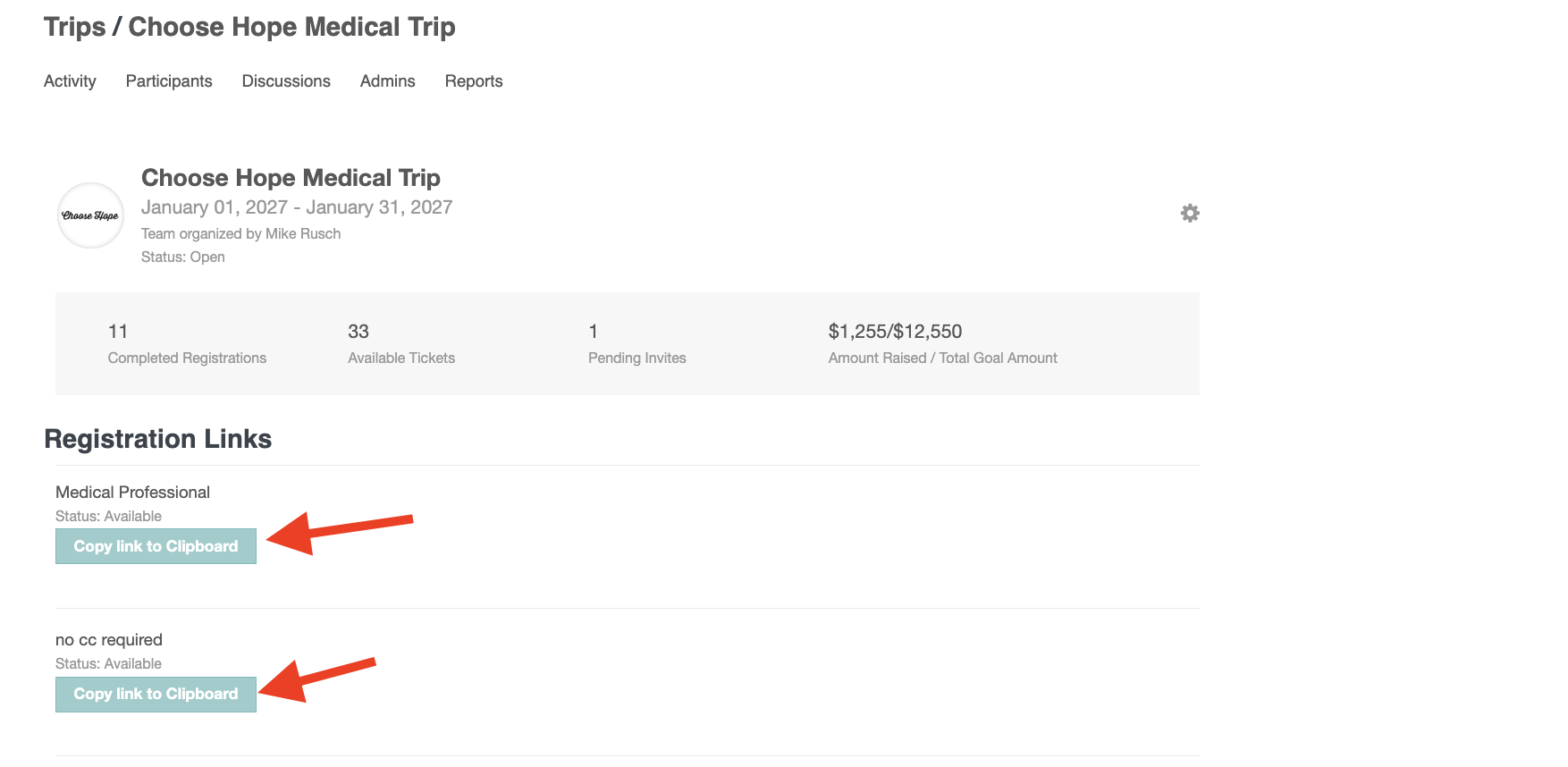Click the January 2027 trip date range

pos(297,207)
